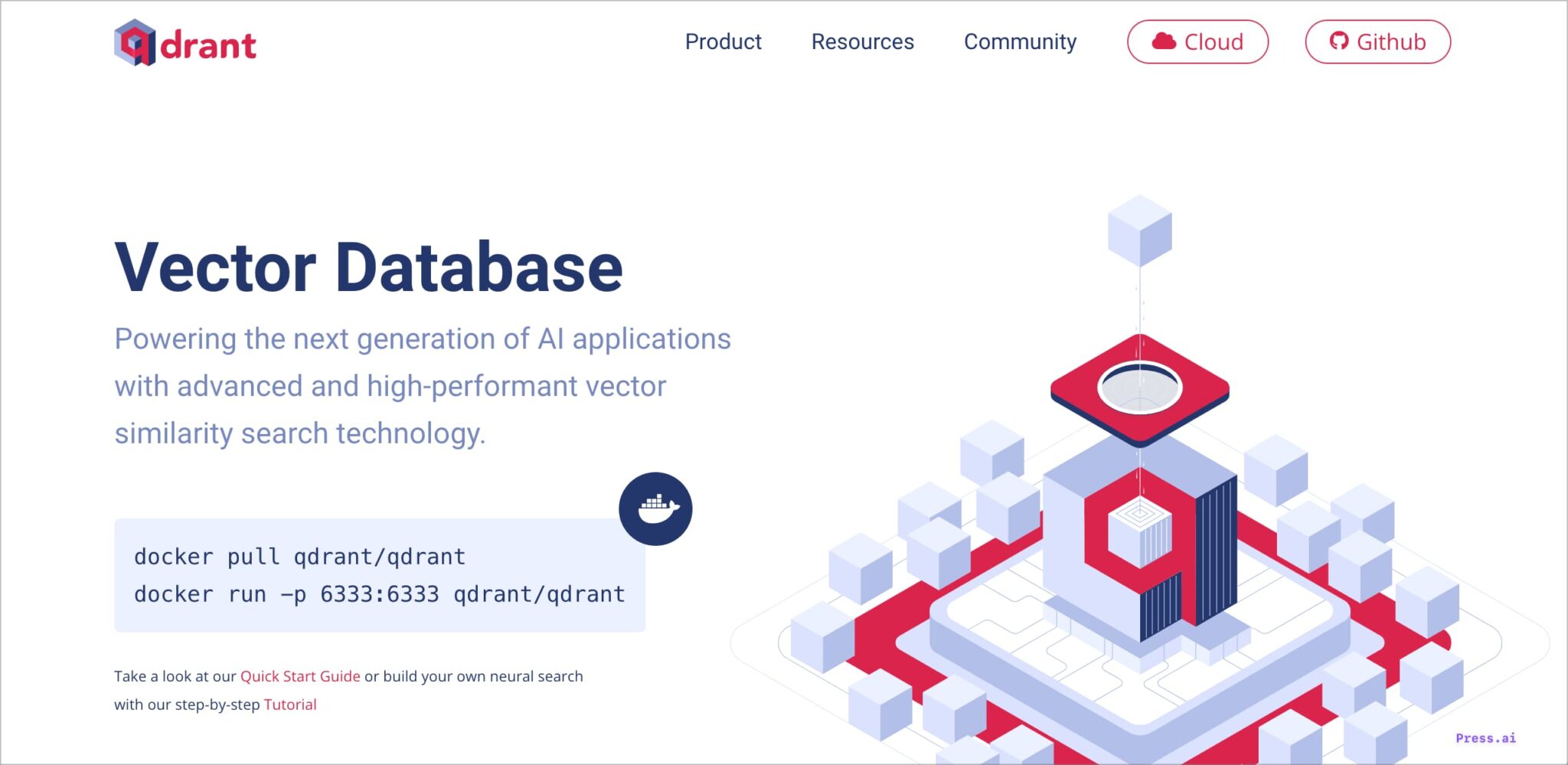The width and height of the screenshot is (1568, 765).
Task: Click the cloud icon in the Cloud button
Action: [x=1164, y=41]
